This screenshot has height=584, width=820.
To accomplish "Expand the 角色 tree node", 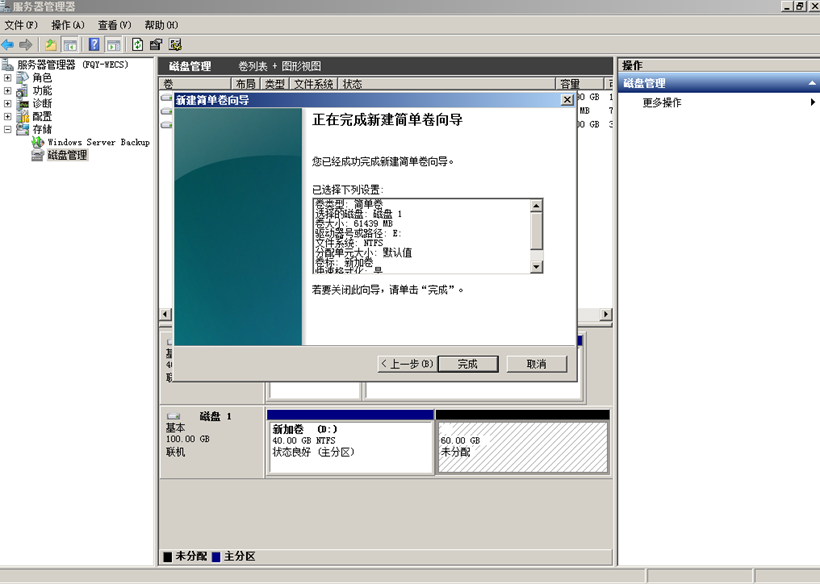I will [8, 78].
